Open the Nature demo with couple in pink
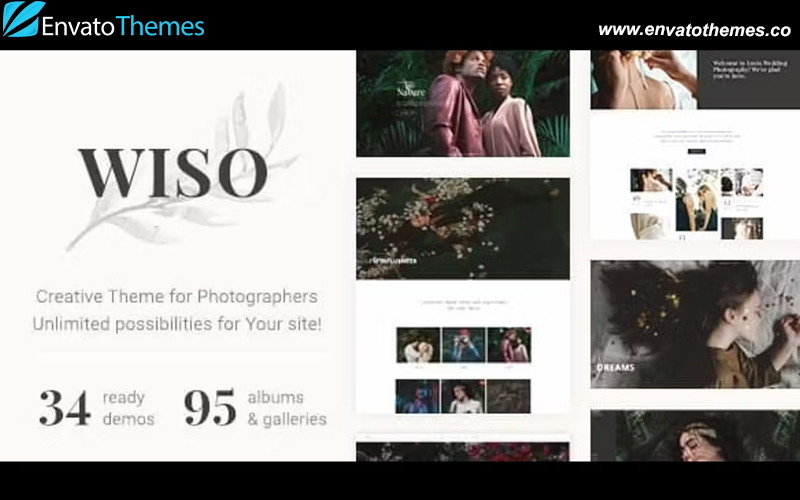This screenshot has width=800, height=500. pos(463,104)
